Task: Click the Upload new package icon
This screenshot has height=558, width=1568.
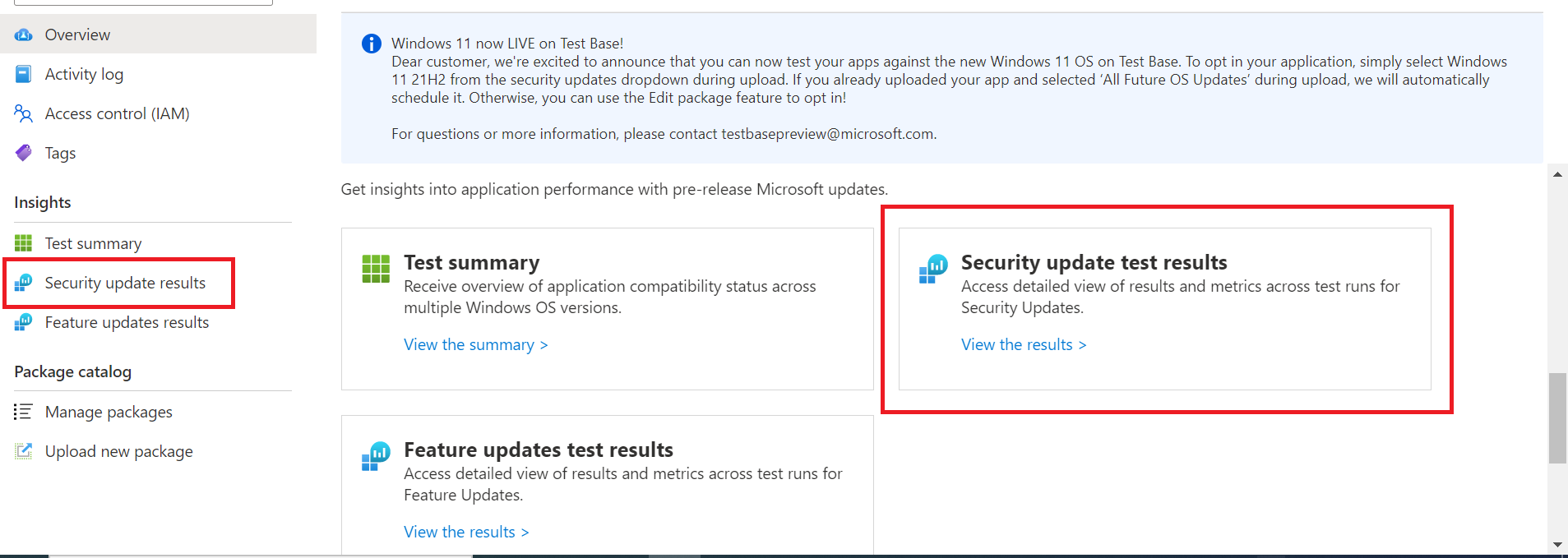Action: coord(24,451)
